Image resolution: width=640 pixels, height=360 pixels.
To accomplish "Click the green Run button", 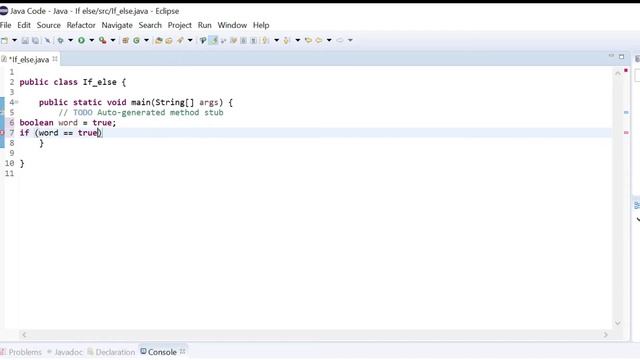I will coord(81,40).
